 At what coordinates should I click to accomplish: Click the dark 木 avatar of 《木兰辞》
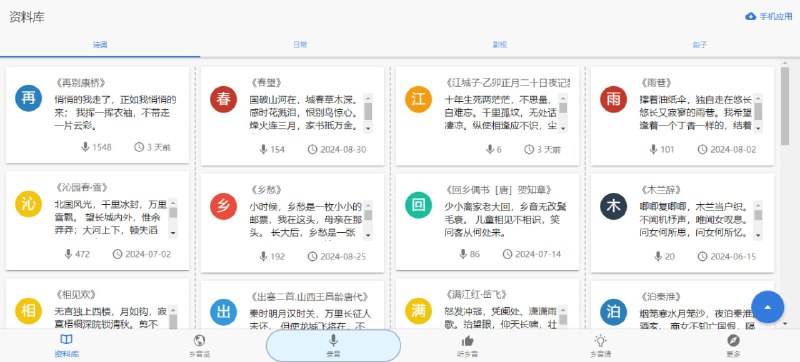(x=613, y=206)
